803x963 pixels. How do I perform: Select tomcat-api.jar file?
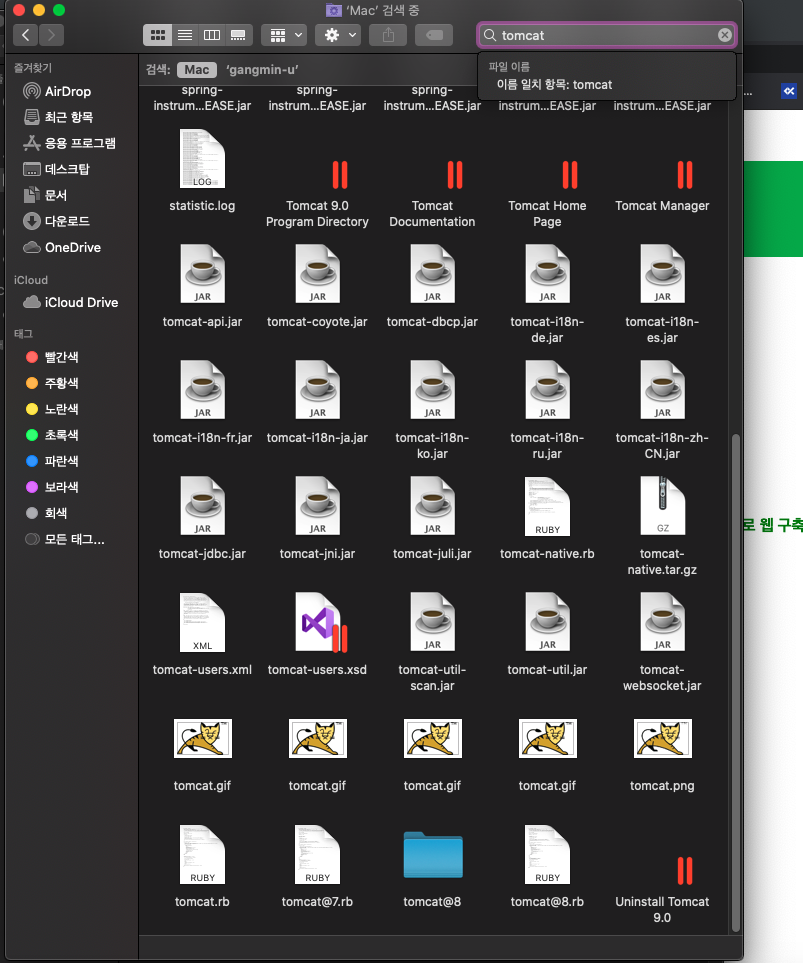[x=202, y=274]
